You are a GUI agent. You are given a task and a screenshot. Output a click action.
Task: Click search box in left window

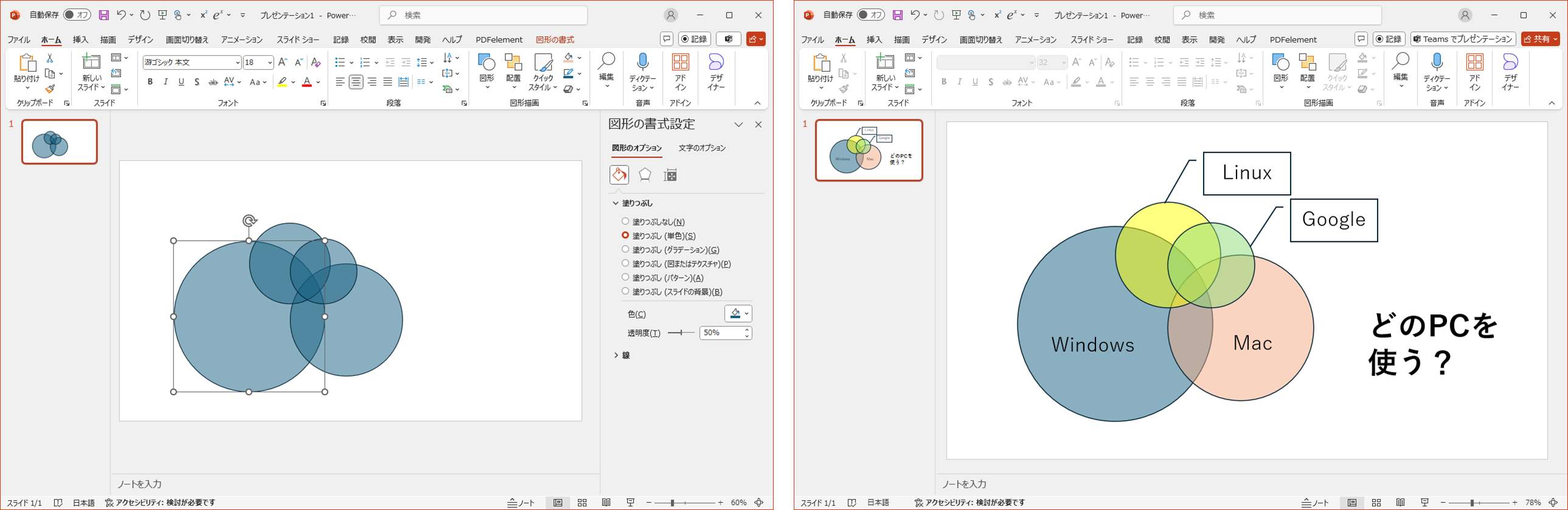[x=484, y=15]
